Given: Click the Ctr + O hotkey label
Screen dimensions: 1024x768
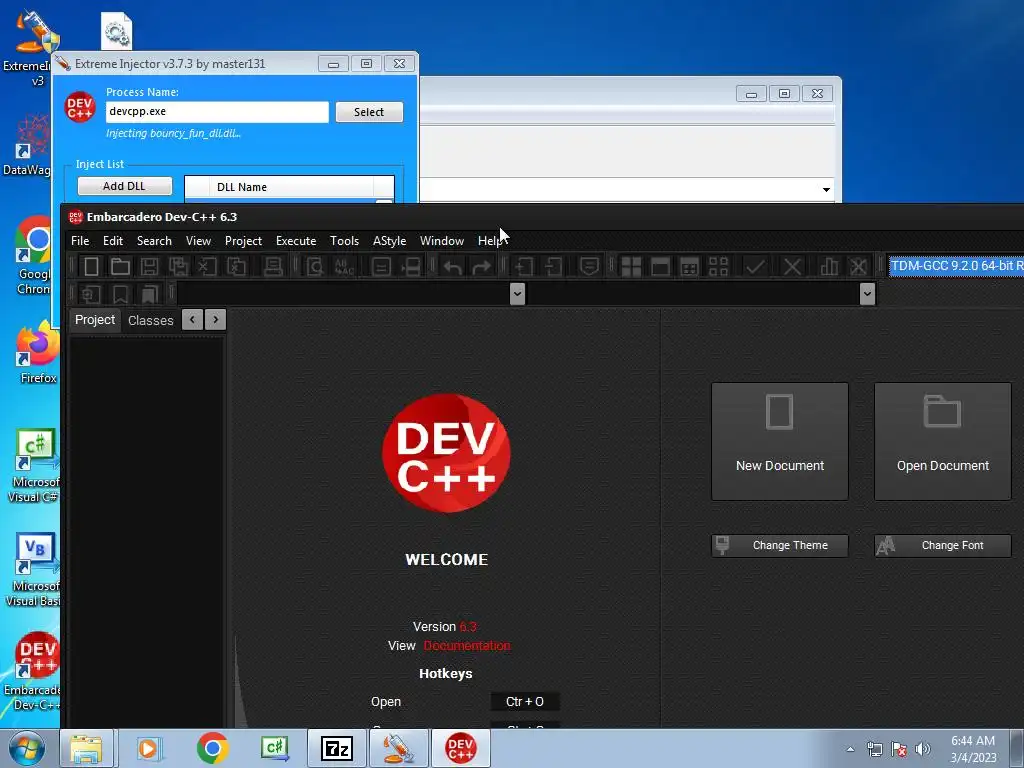Looking at the screenshot, I should 524,701.
